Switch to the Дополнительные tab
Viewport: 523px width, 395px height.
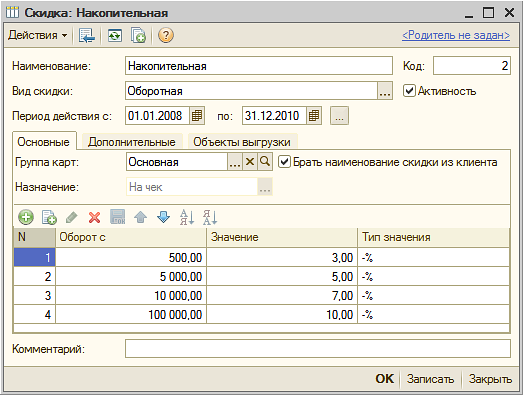point(132,142)
